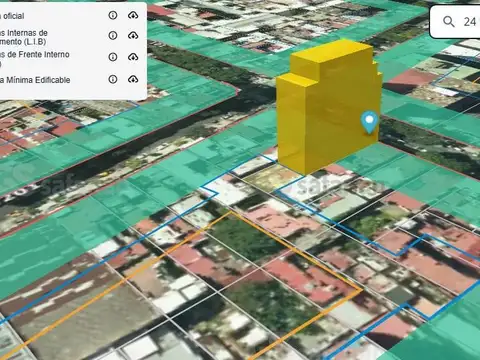Download the Mínima Edificable layer
The height and width of the screenshot is (360, 480).
click(133, 79)
